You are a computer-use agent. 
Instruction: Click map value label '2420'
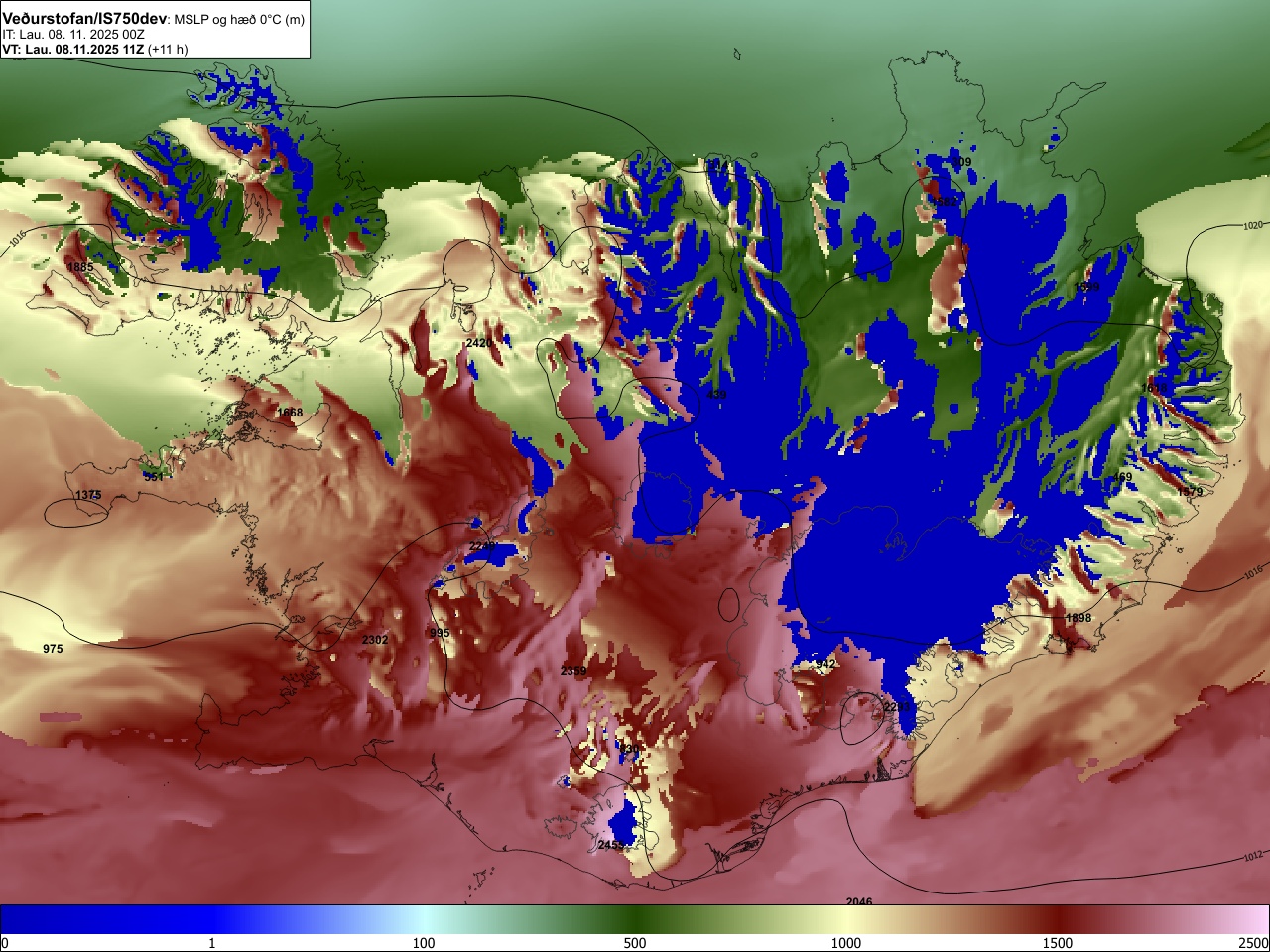[479, 343]
